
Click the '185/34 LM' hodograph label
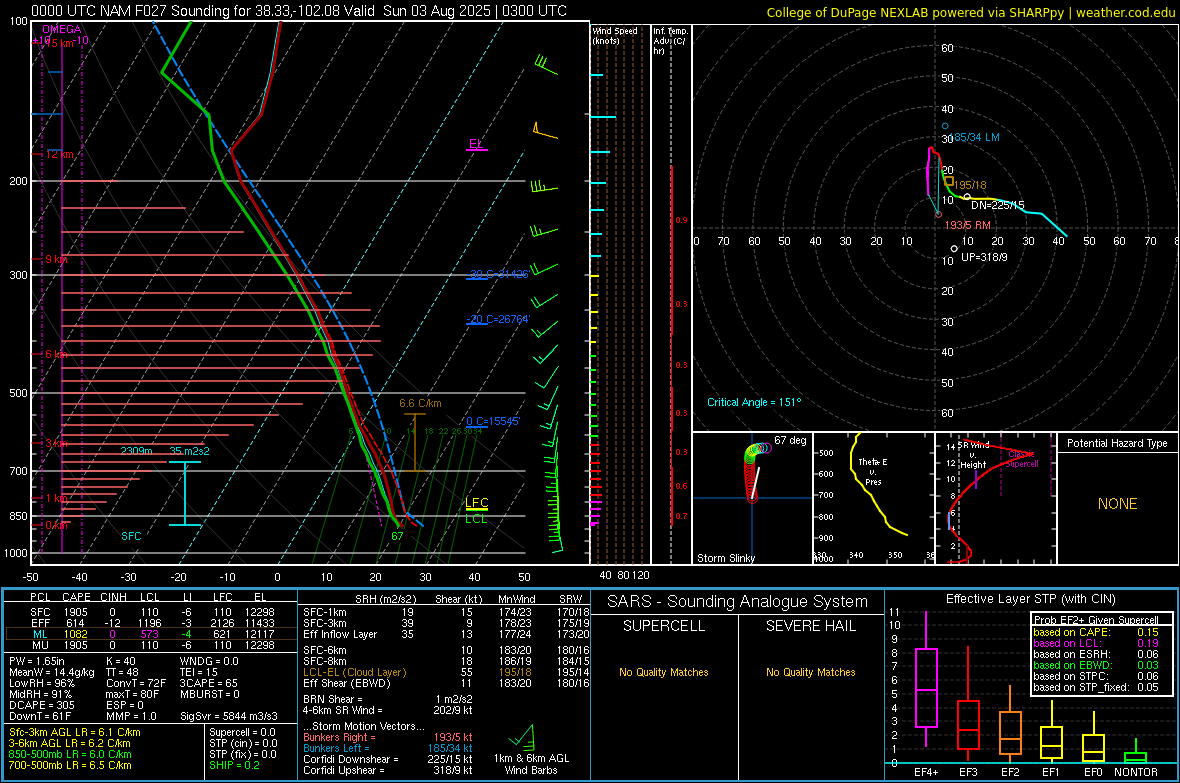tap(975, 138)
